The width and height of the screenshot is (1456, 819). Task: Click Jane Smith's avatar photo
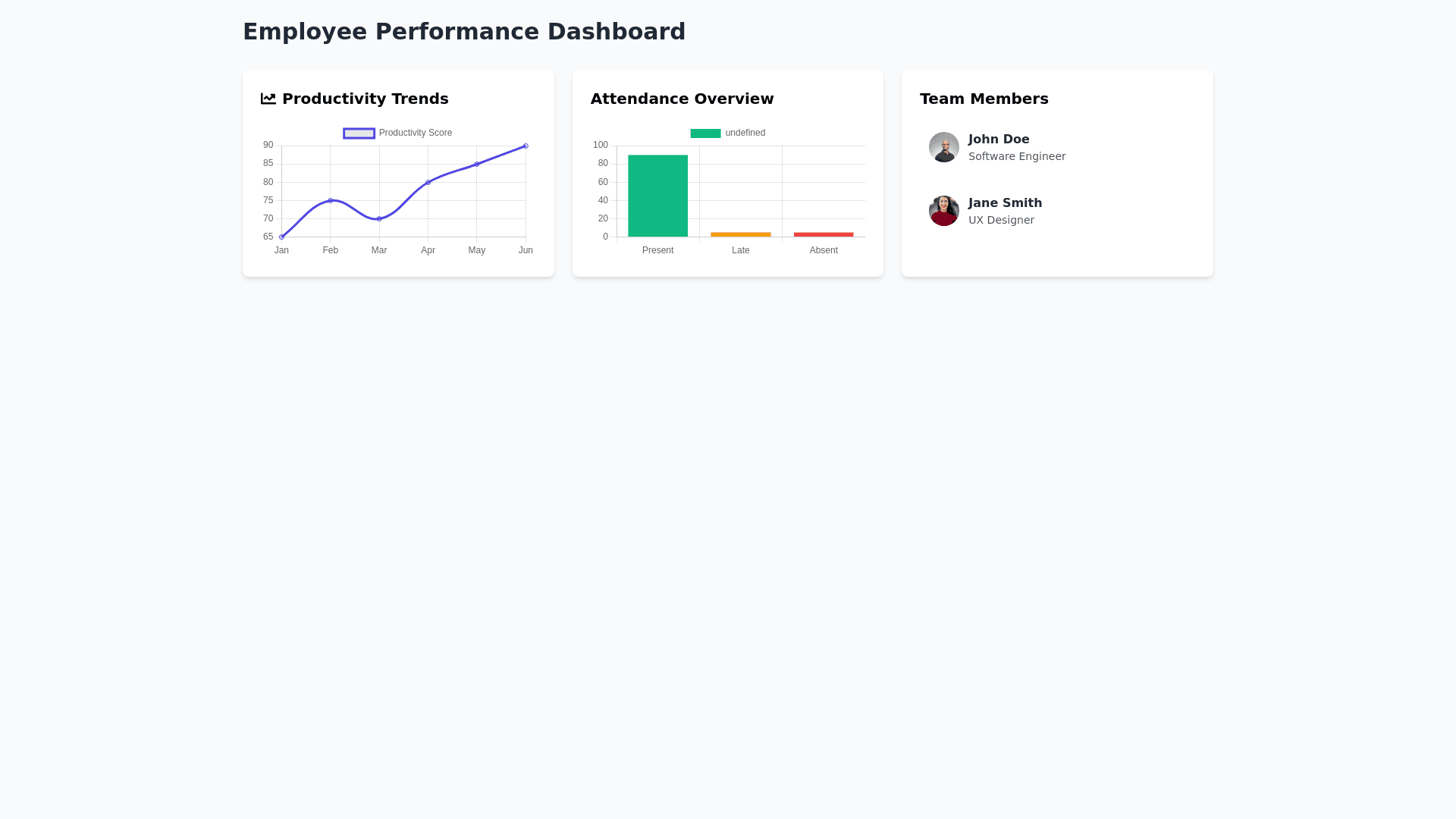[x=943, y=211]
